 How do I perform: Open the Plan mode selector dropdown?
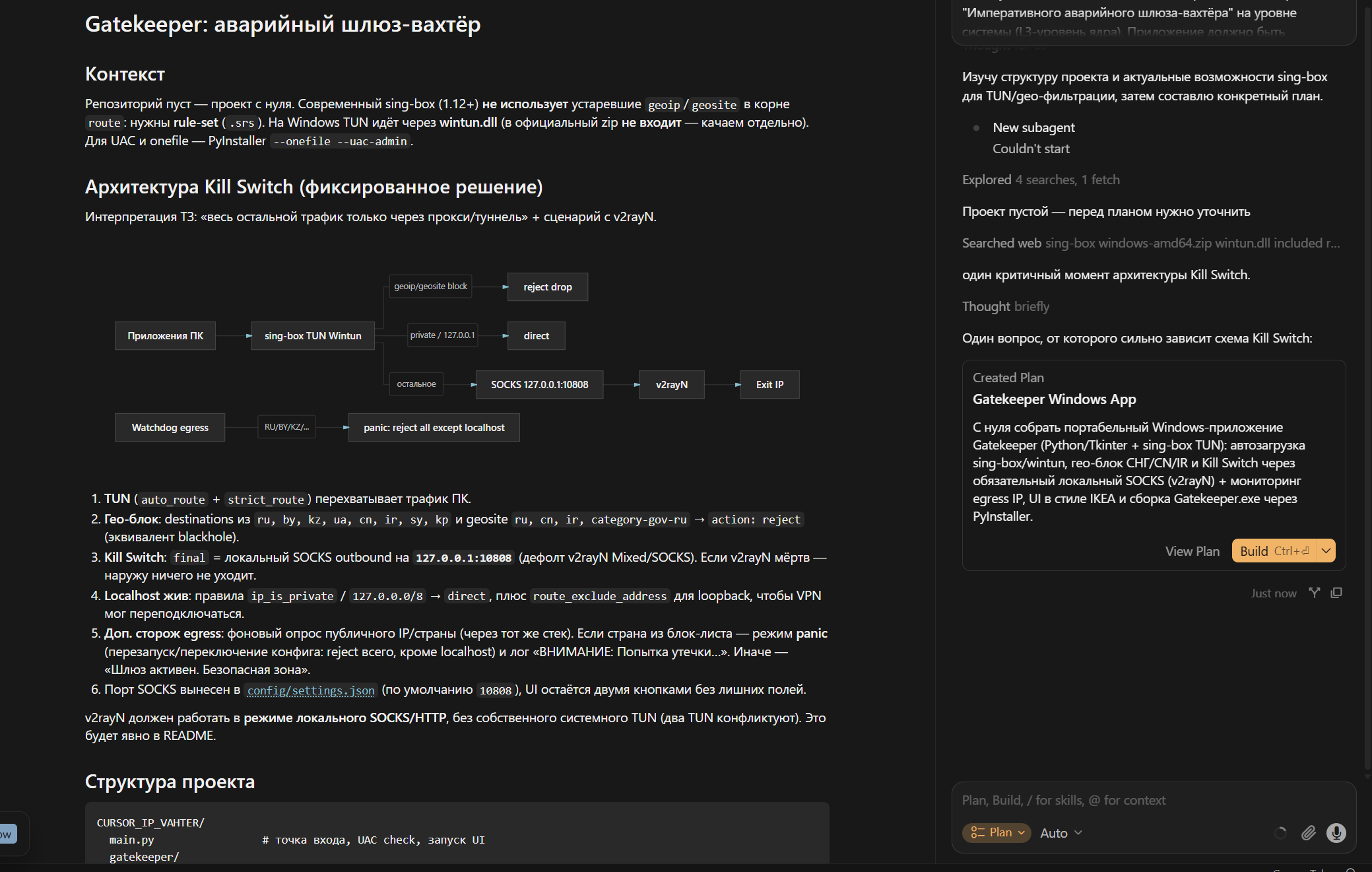click(x=996, y=832)
